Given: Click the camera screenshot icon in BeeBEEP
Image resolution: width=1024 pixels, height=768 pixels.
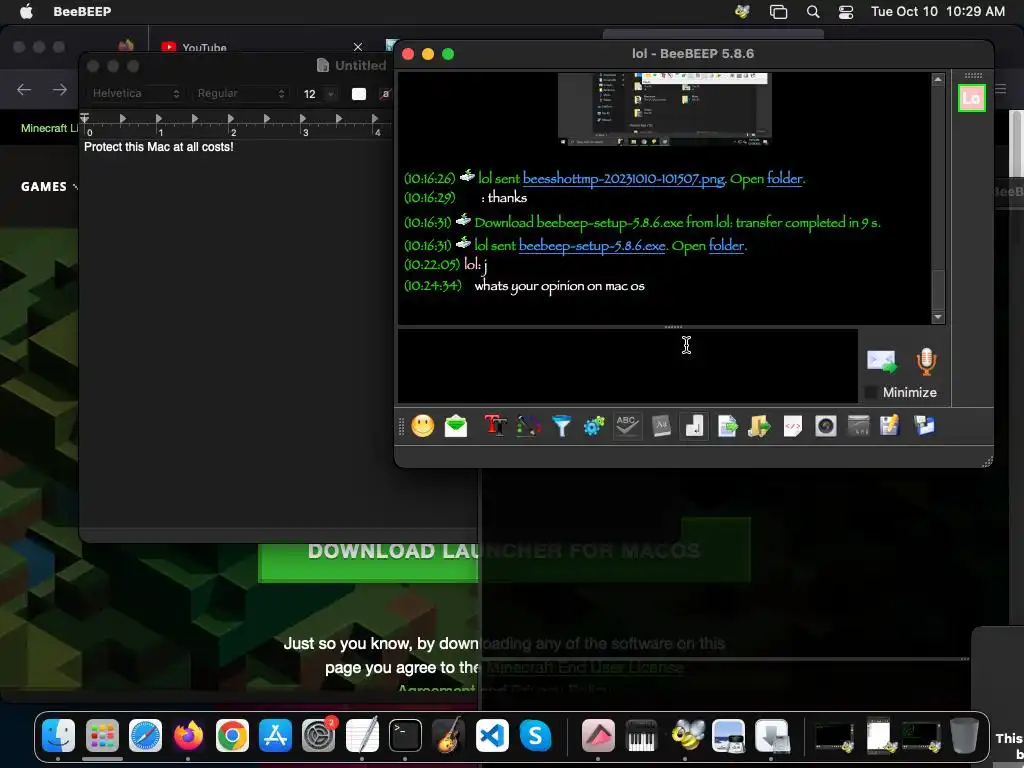Looking at the screenshot, I should 825,426.
